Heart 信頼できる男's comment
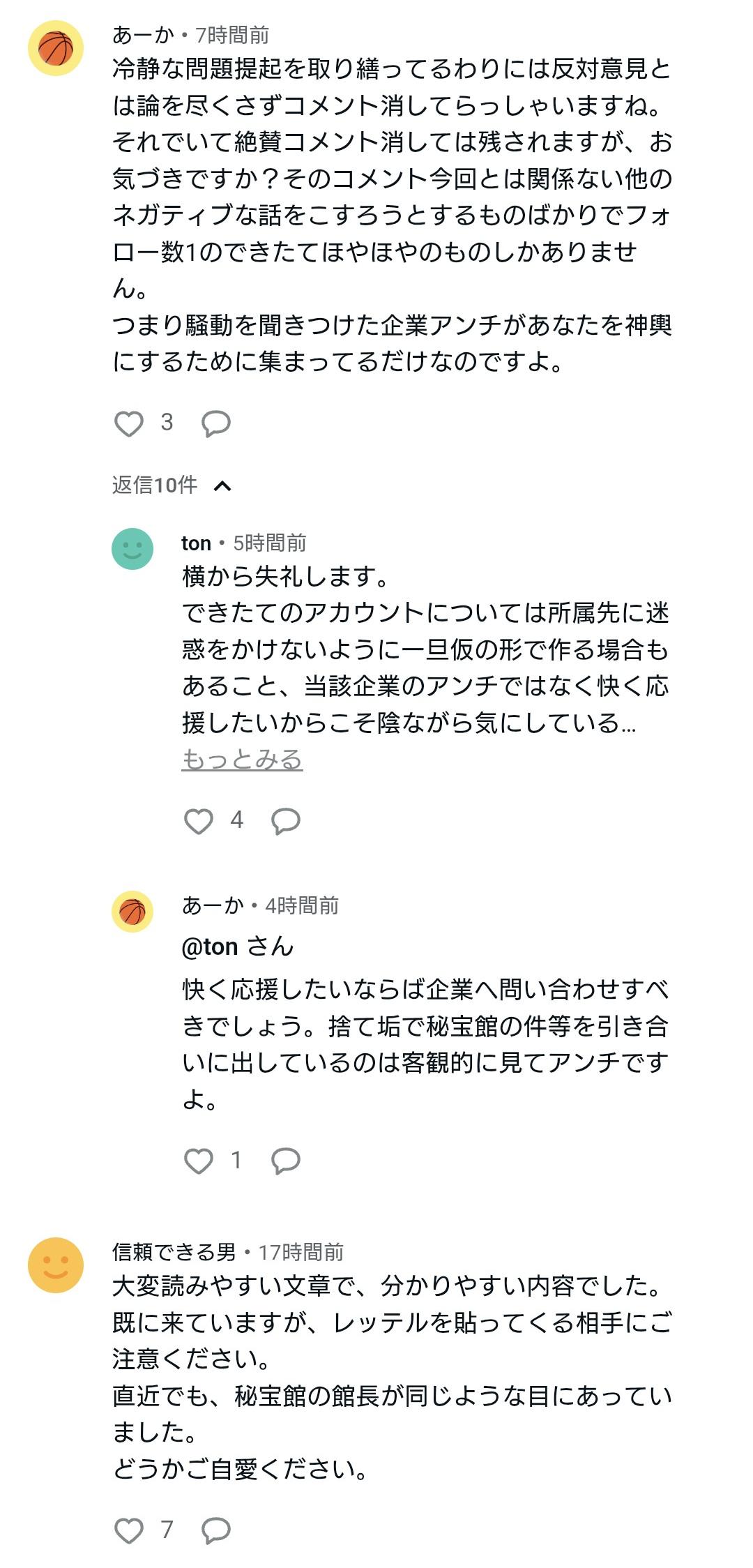The image size is (753, 1568). (x=129, y=1530)
